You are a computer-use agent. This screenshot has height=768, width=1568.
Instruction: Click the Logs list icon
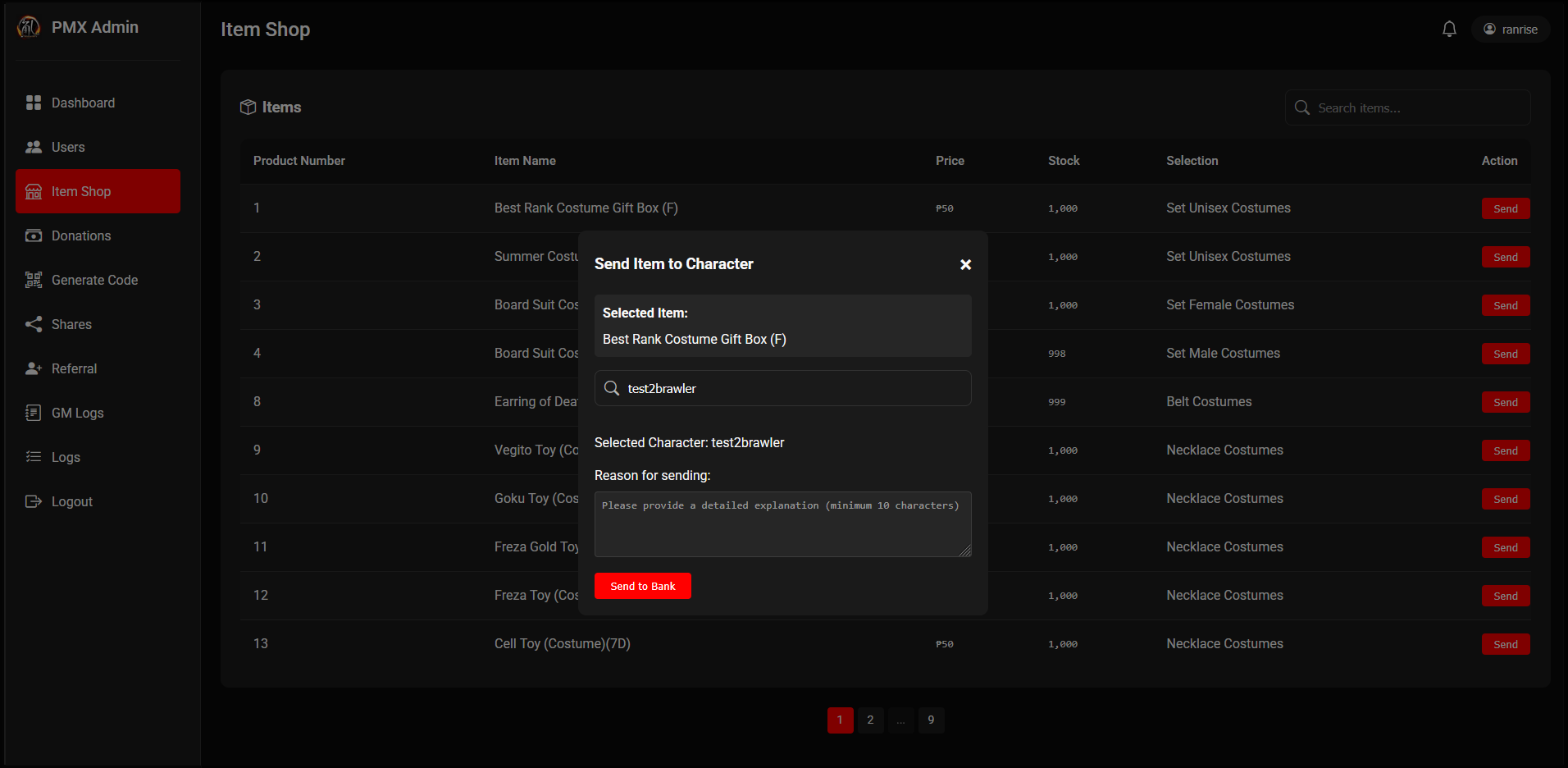(x=34, y=457)
